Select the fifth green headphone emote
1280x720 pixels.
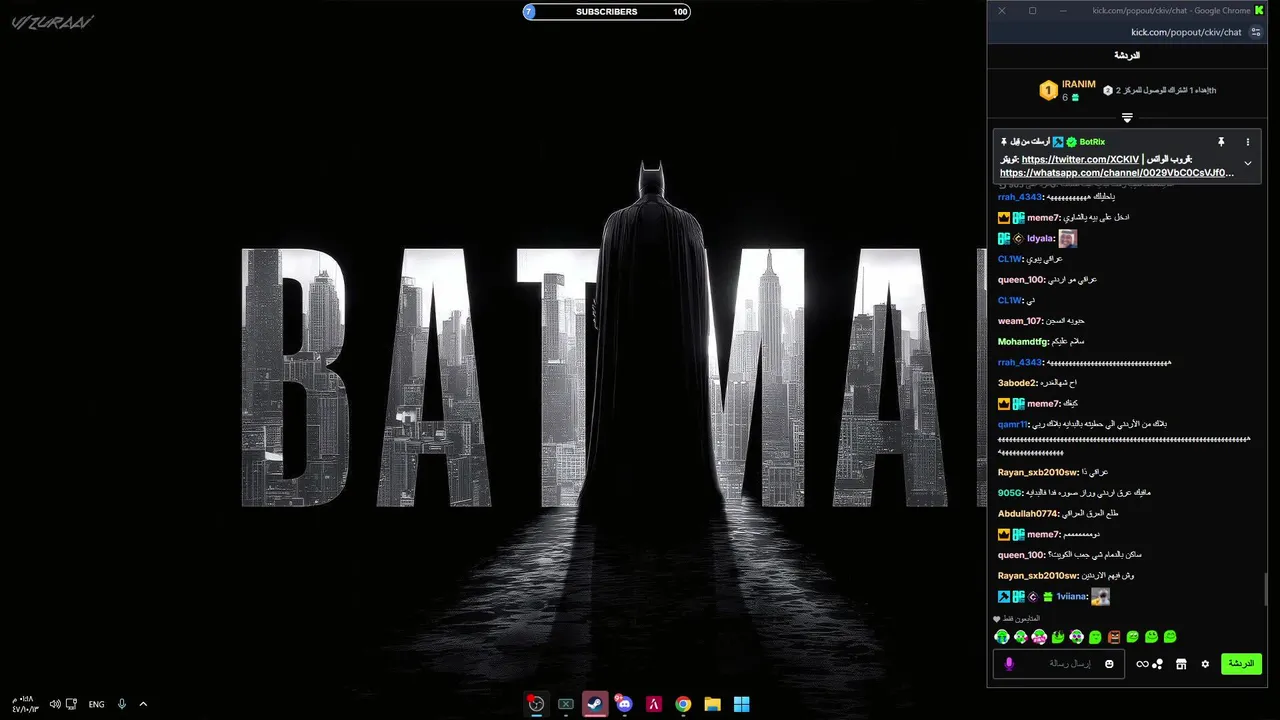pos(1077,637)
